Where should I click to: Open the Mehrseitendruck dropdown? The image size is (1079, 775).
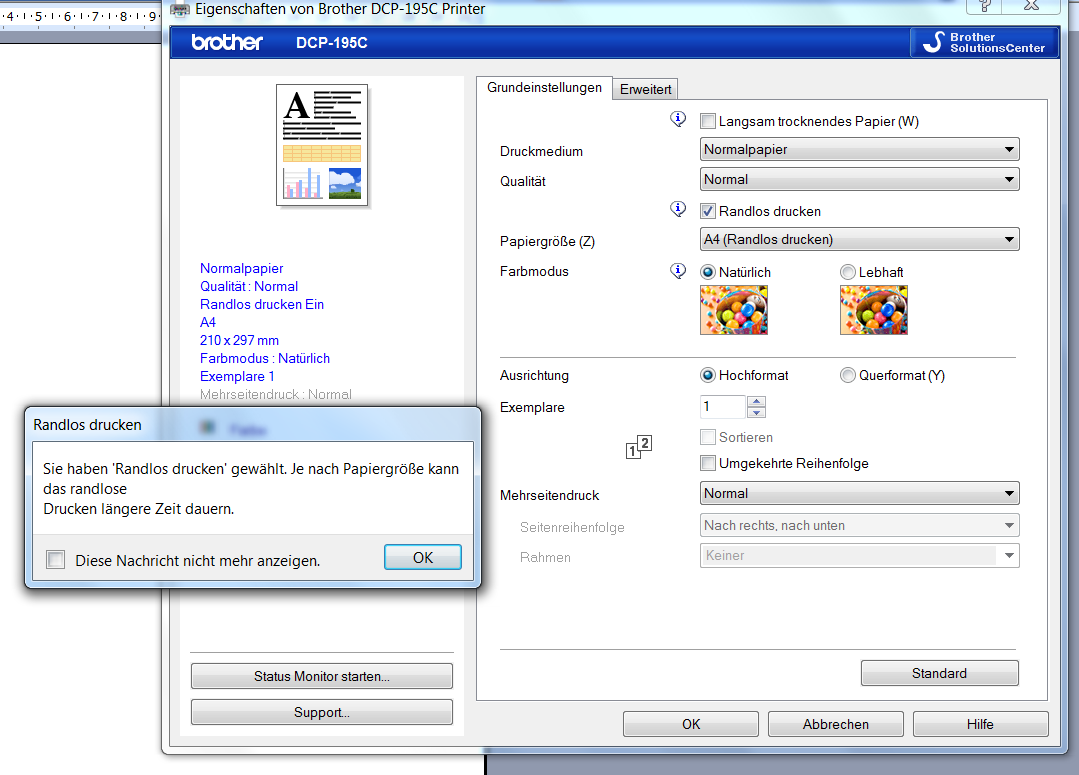tap(859, 493)
